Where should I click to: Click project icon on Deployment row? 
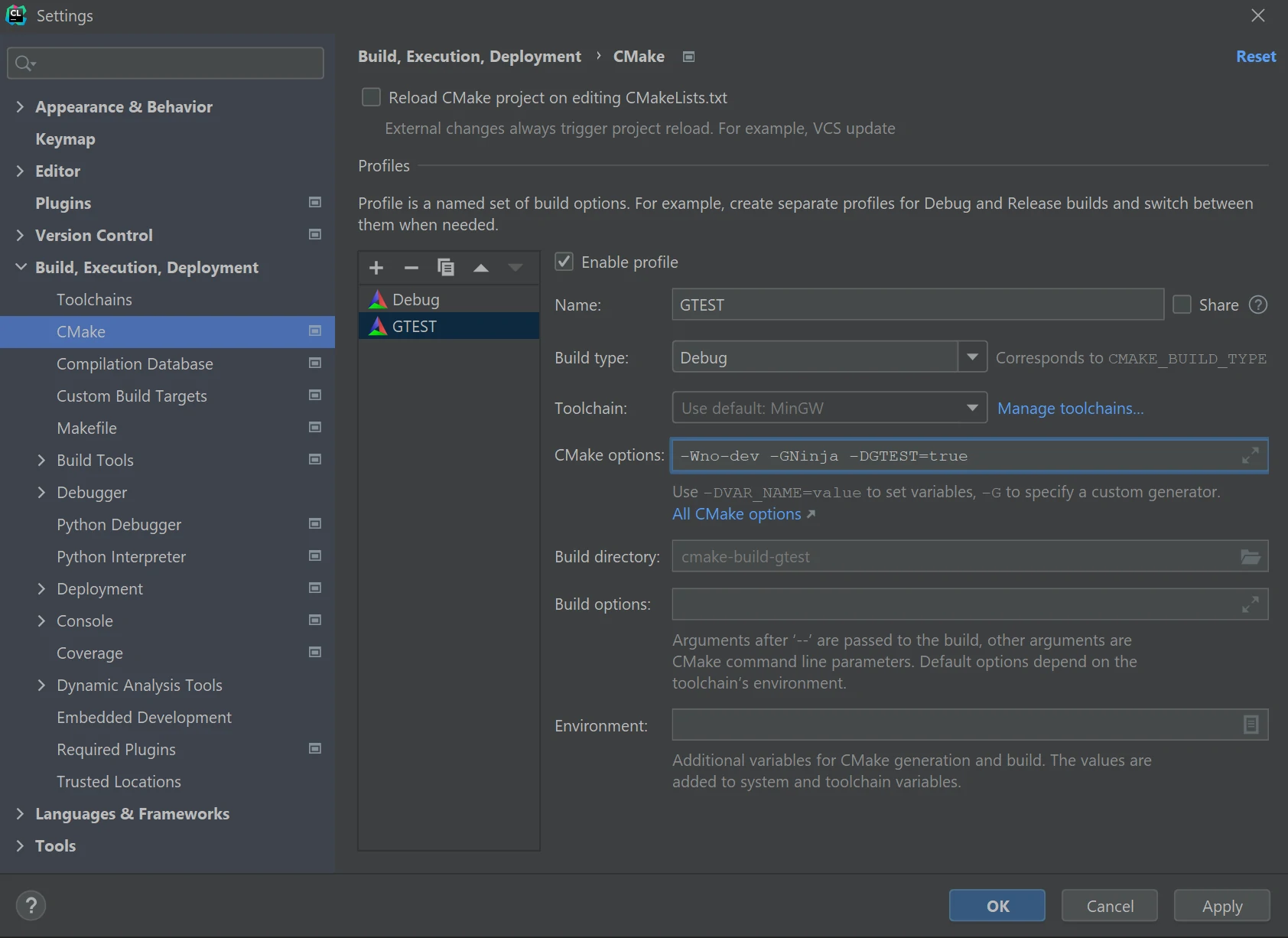tap(314, 588)
